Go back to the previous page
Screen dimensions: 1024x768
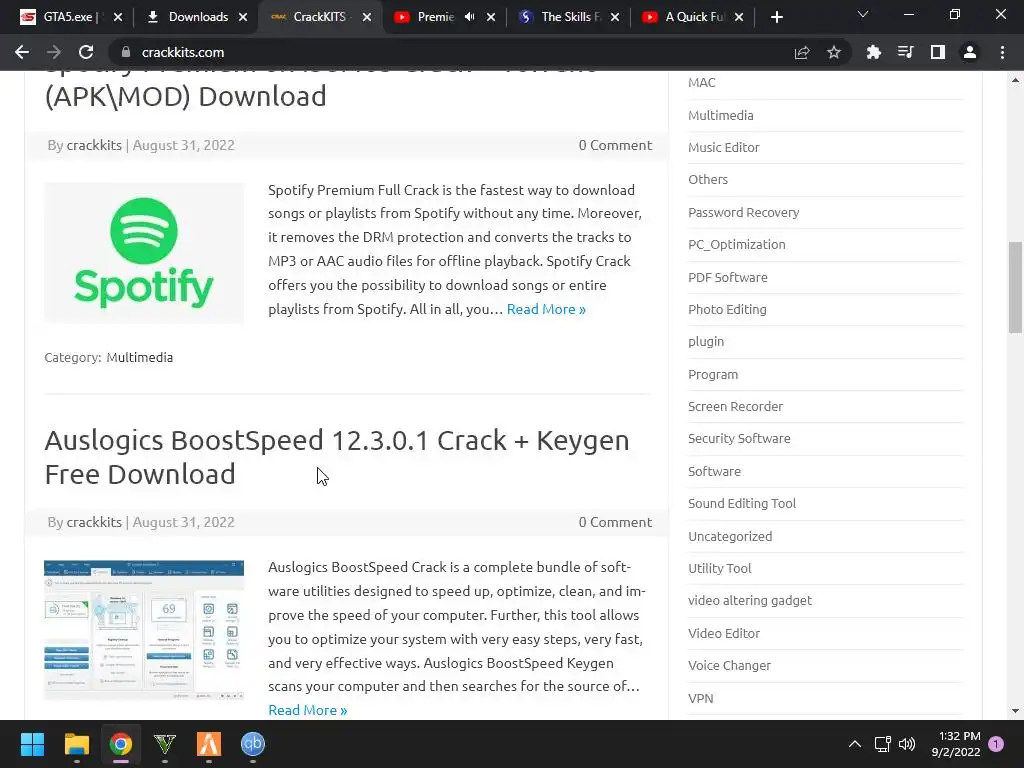coord(22,52)
